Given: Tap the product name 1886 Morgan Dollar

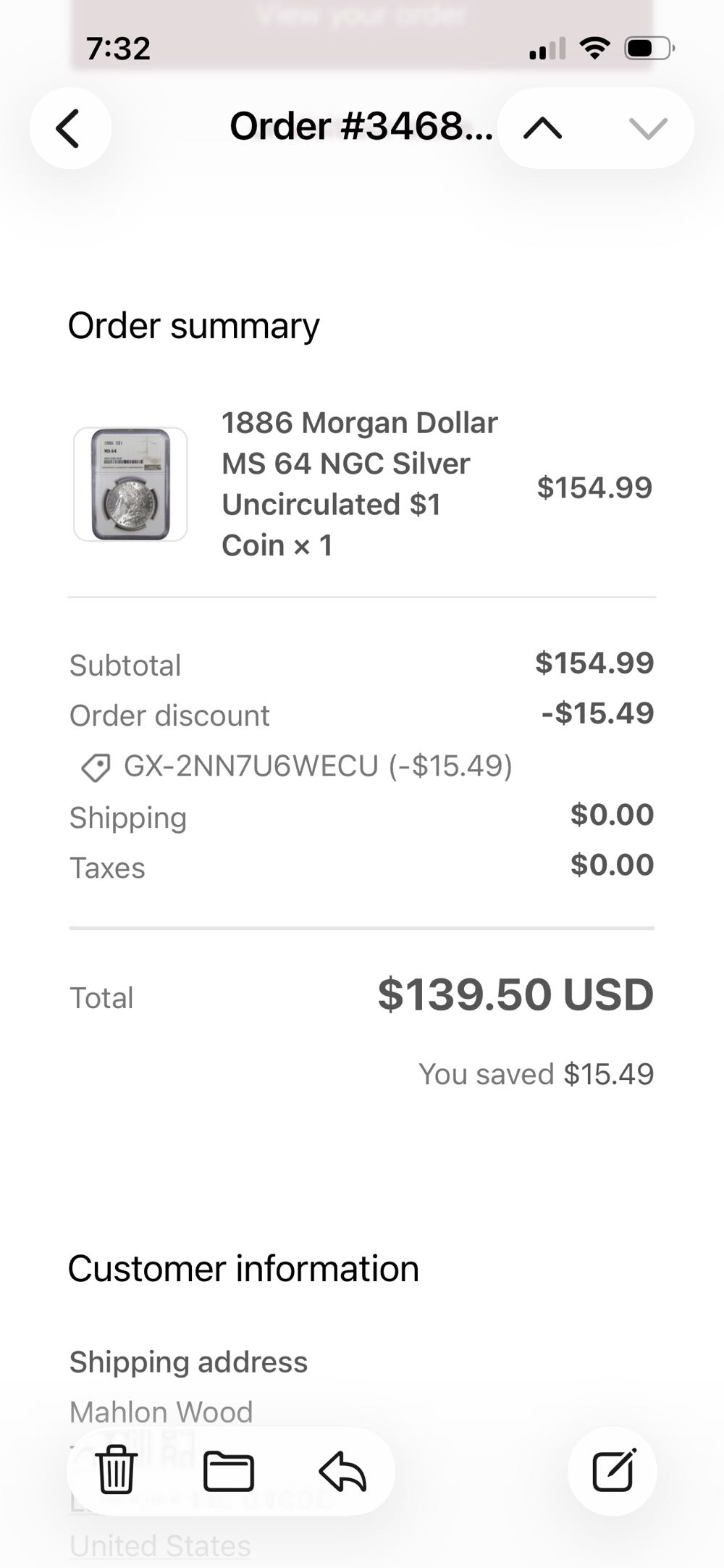Looking at the screenshot, I should (359, 422).
